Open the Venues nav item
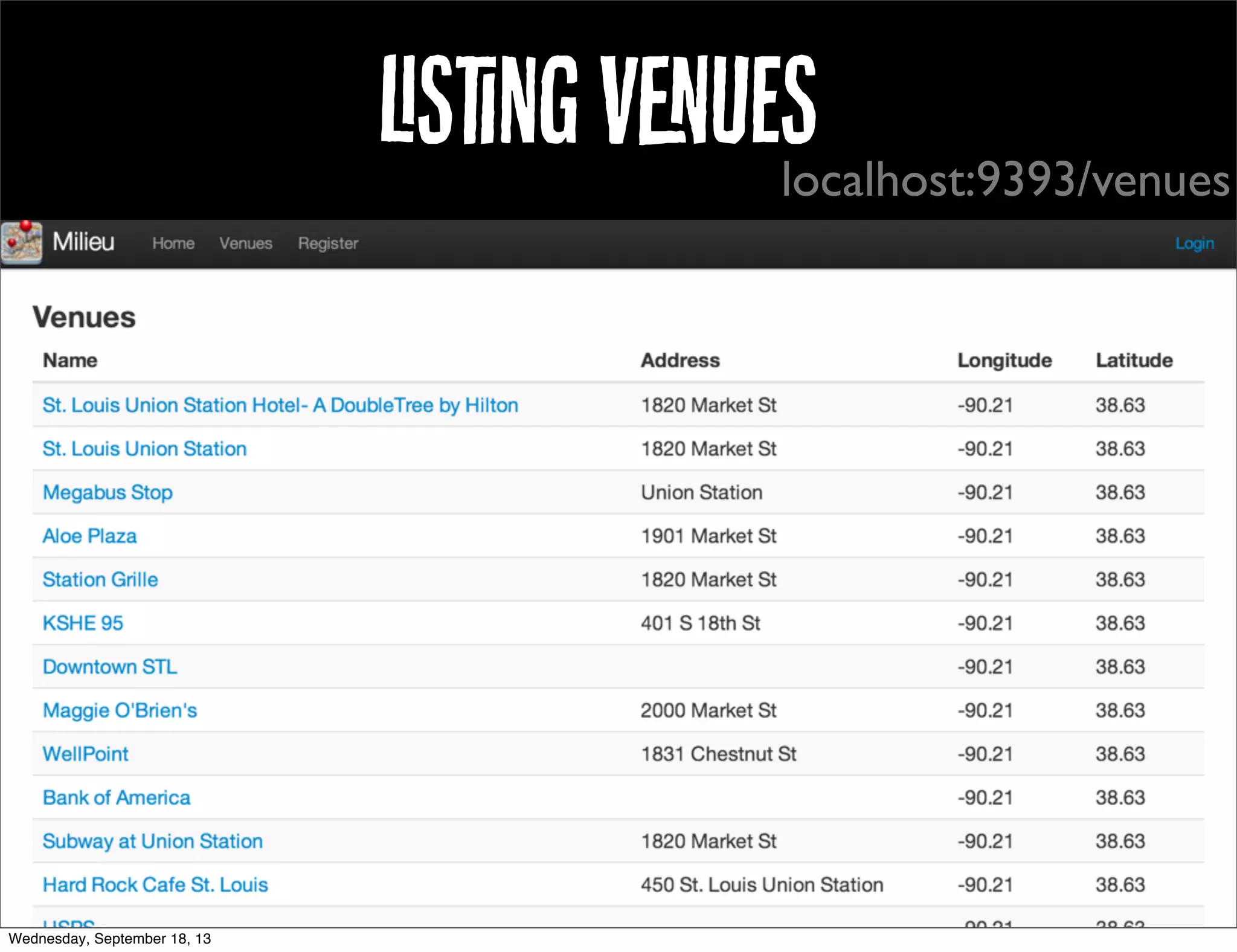Image resolution: width=1237 pixels, height=952 pixels. click(x=246, y=243)
